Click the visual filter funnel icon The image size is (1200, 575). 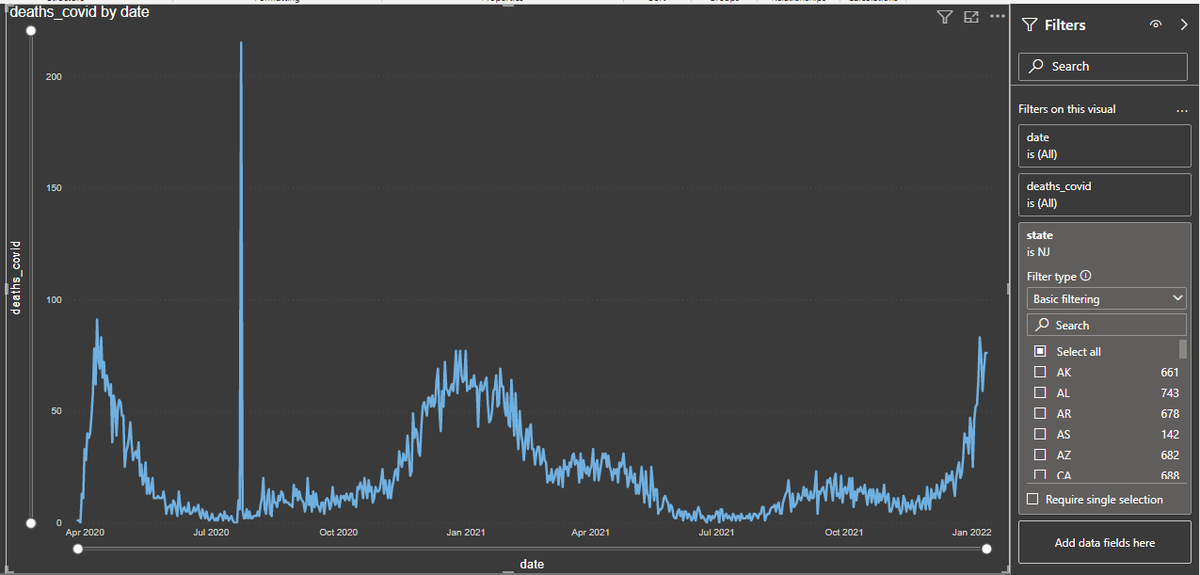[x=945, y=17]
